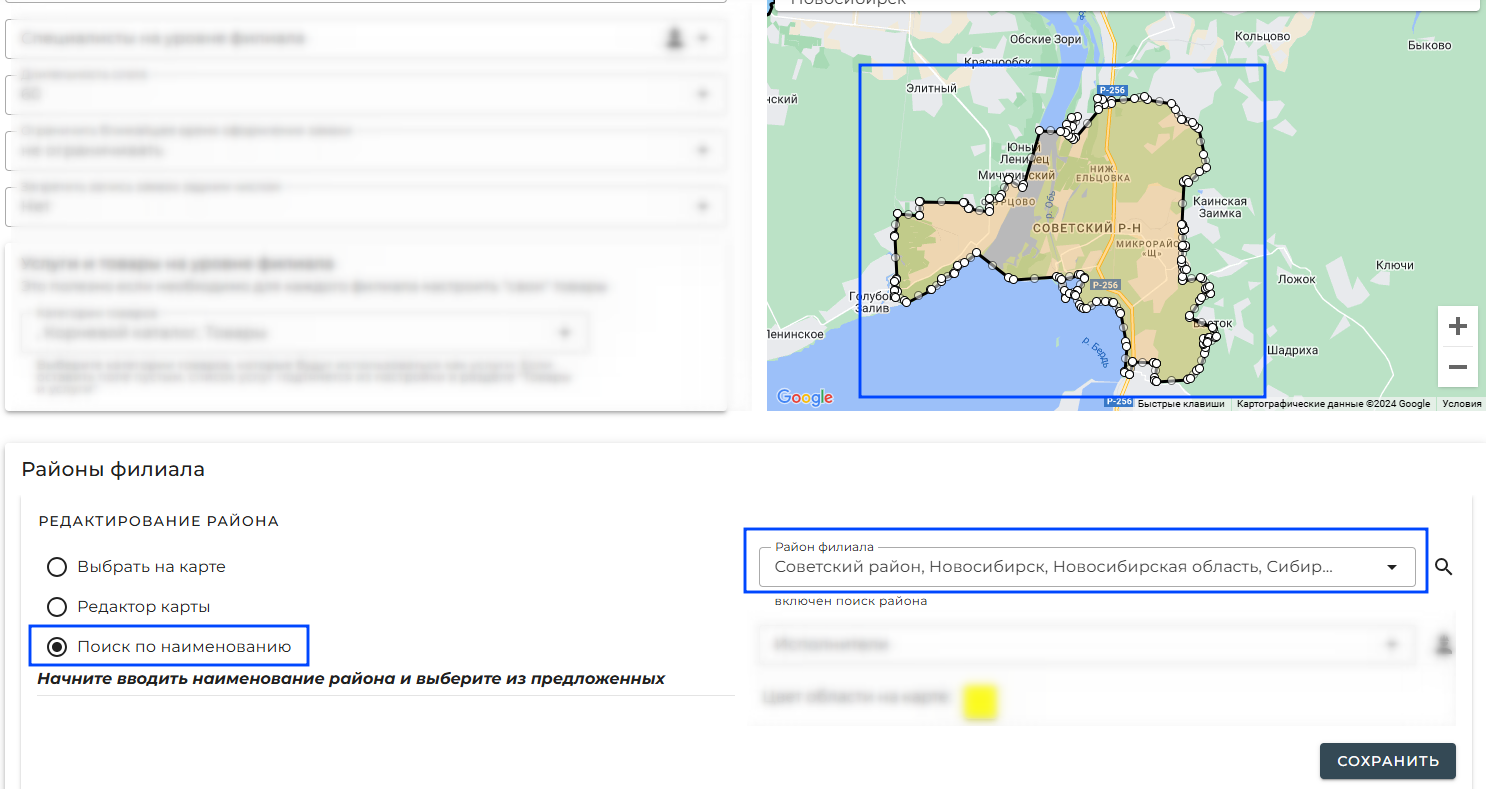Open the dropdown showing не ограничивать
Screen dimensions: 1486x789
[365, 150]
